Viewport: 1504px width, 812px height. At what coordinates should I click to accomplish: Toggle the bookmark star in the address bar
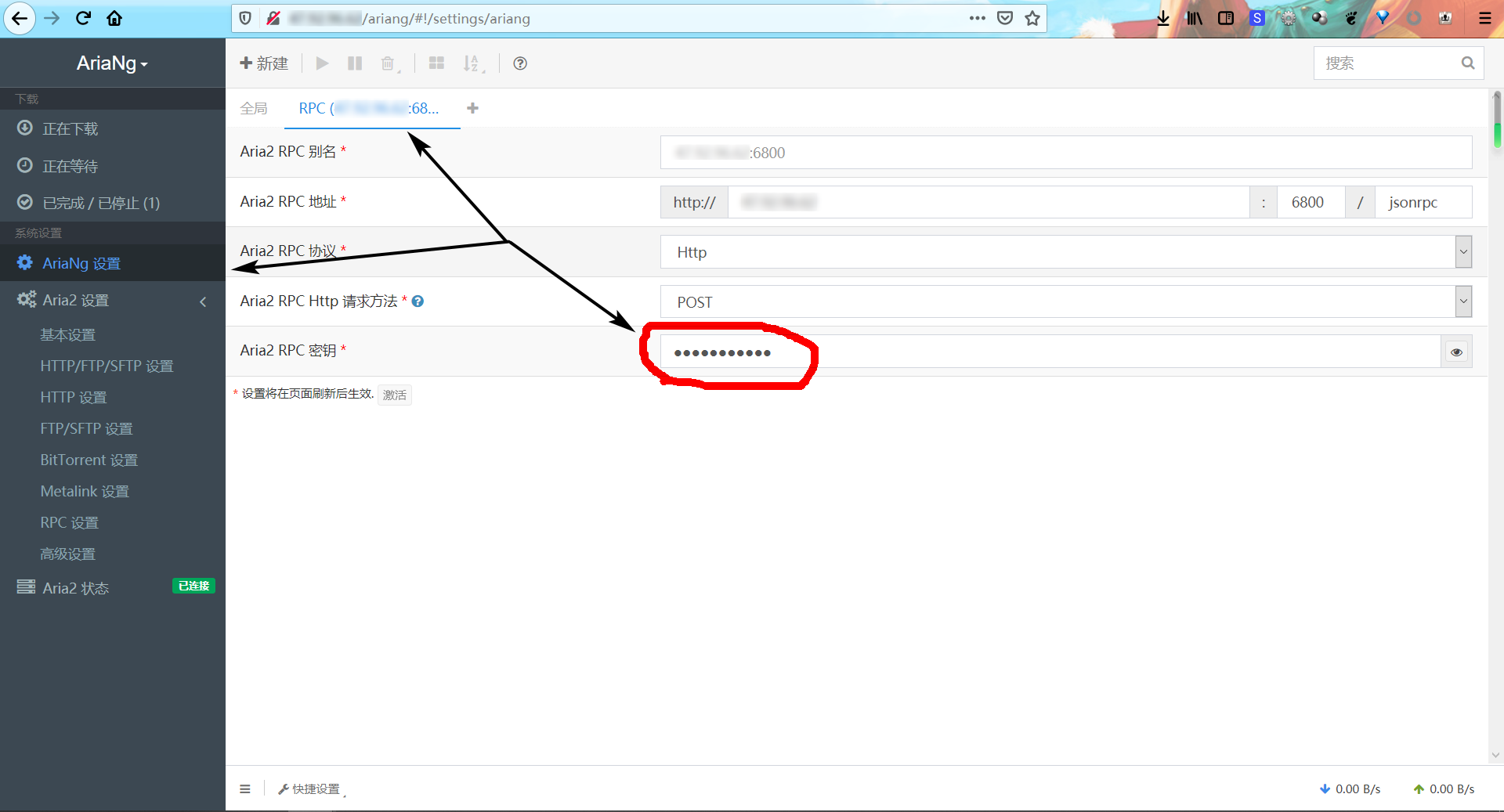coord(1032,18)
